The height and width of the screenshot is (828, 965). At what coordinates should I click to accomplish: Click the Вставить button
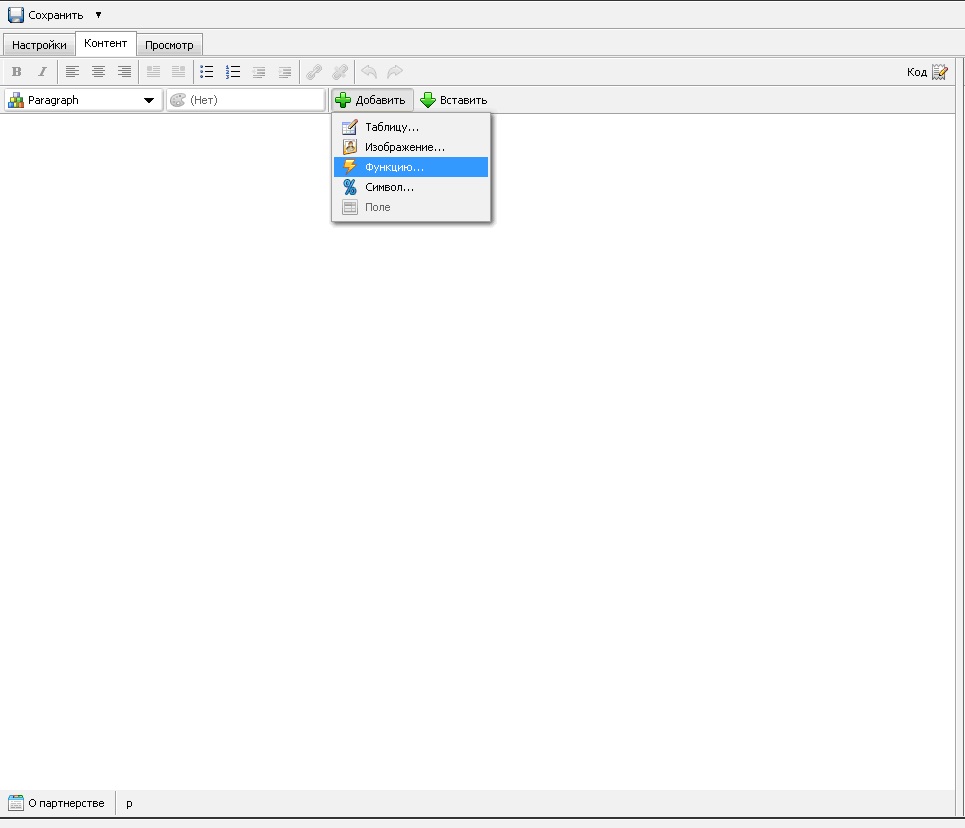(x=454, y=100)
